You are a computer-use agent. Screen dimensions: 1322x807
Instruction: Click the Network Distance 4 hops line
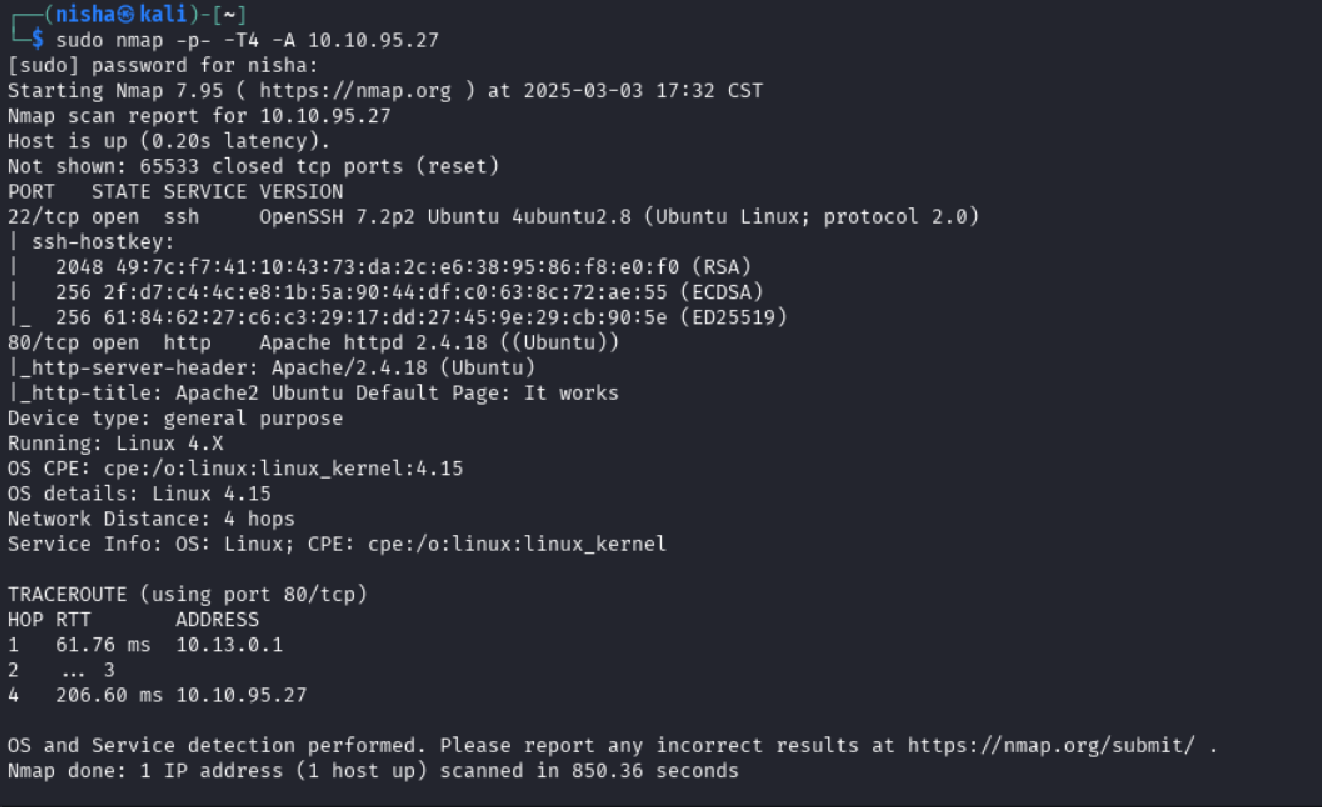(151, 519)
